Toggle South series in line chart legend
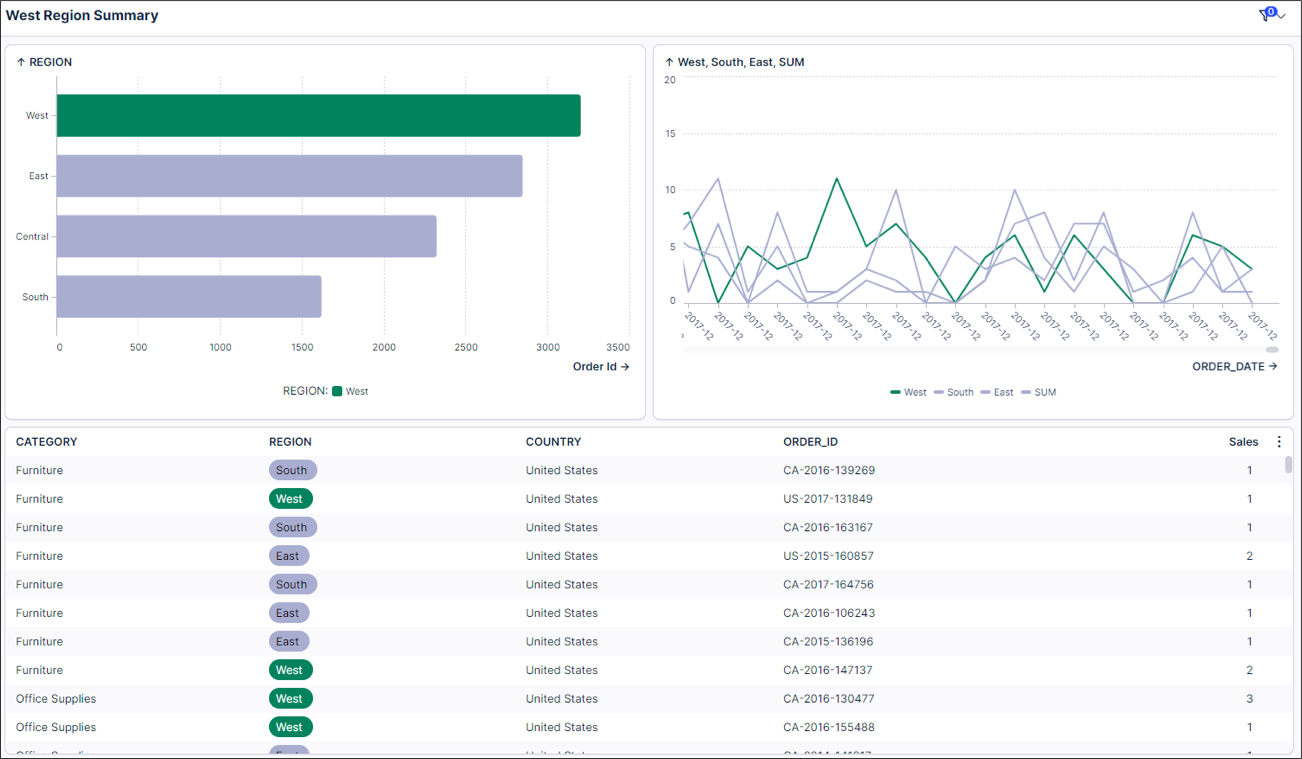This screenshot has height=759, width=1302. (954, 392)
